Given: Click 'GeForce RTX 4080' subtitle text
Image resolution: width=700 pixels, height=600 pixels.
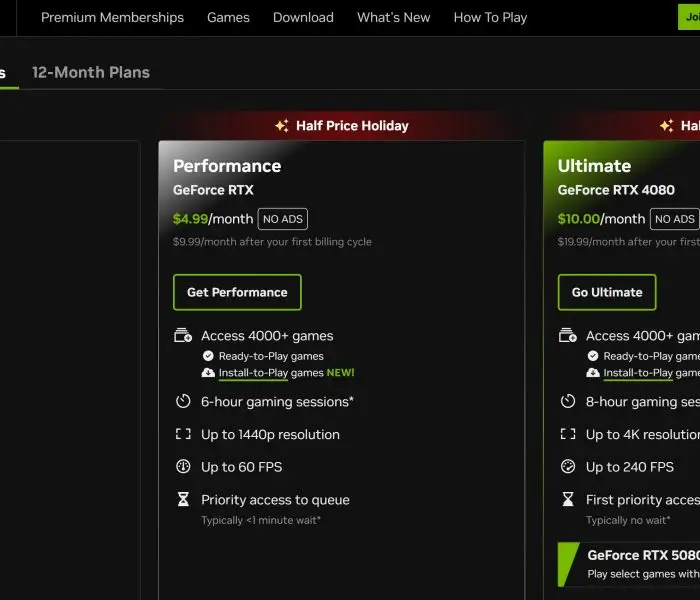Looking at the screenshot, I should (616, 190).
